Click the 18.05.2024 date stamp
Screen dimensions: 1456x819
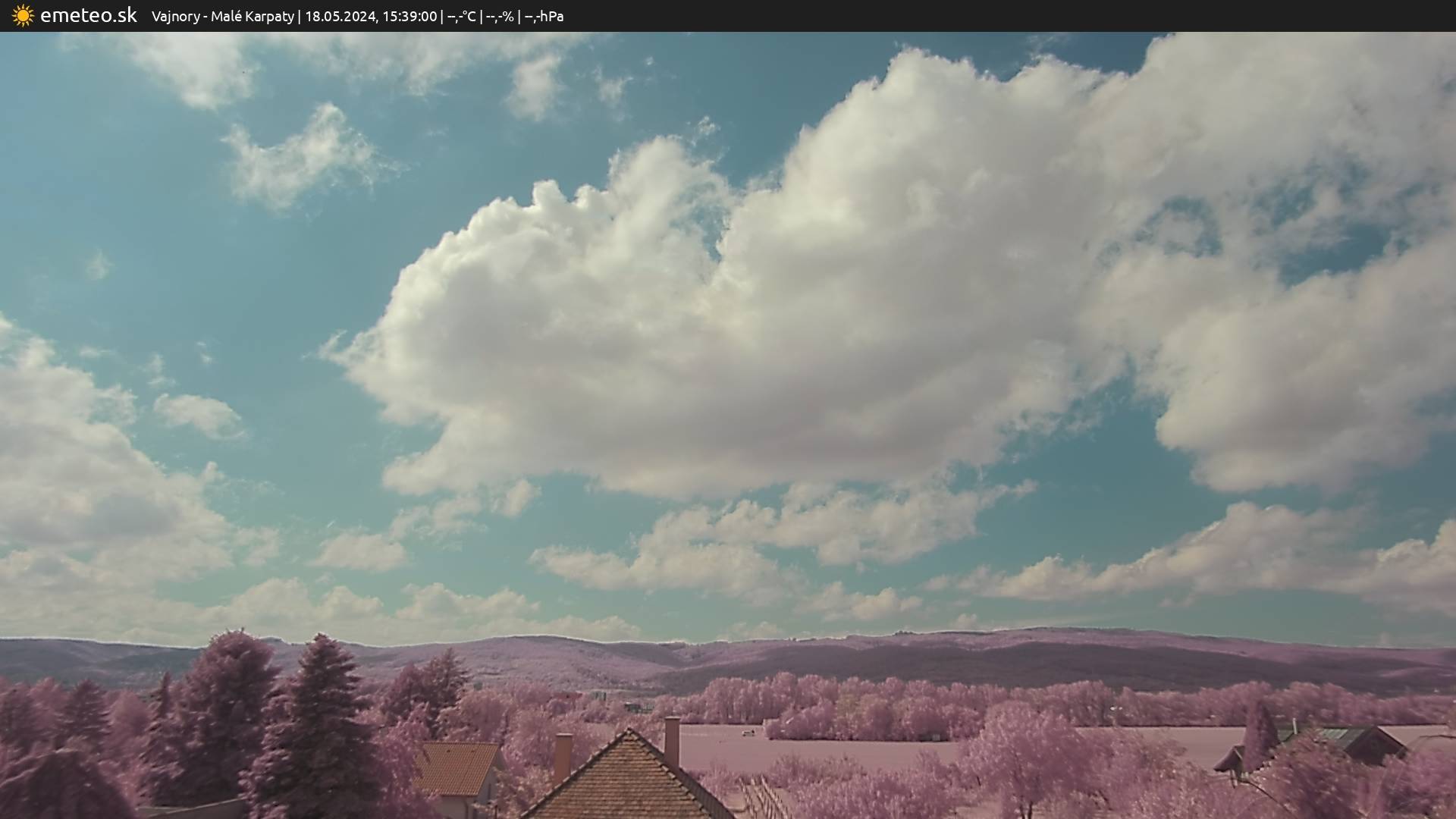point(340,17)
